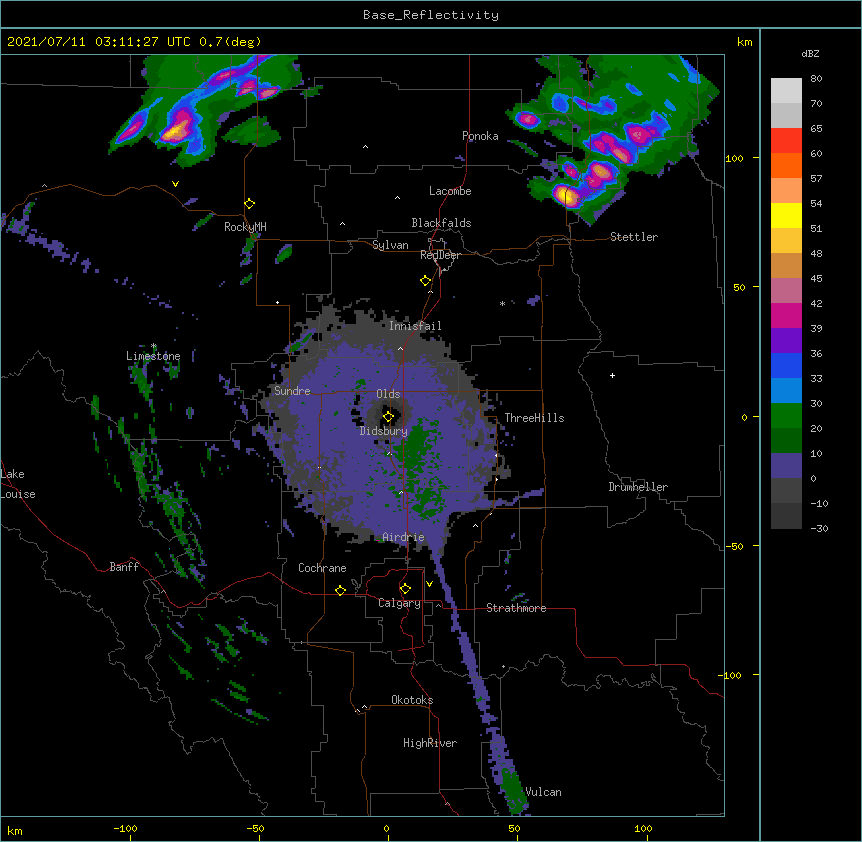
Task: Select the light gray 80-70 dBZ swatch
Action: tap(786, 91)
